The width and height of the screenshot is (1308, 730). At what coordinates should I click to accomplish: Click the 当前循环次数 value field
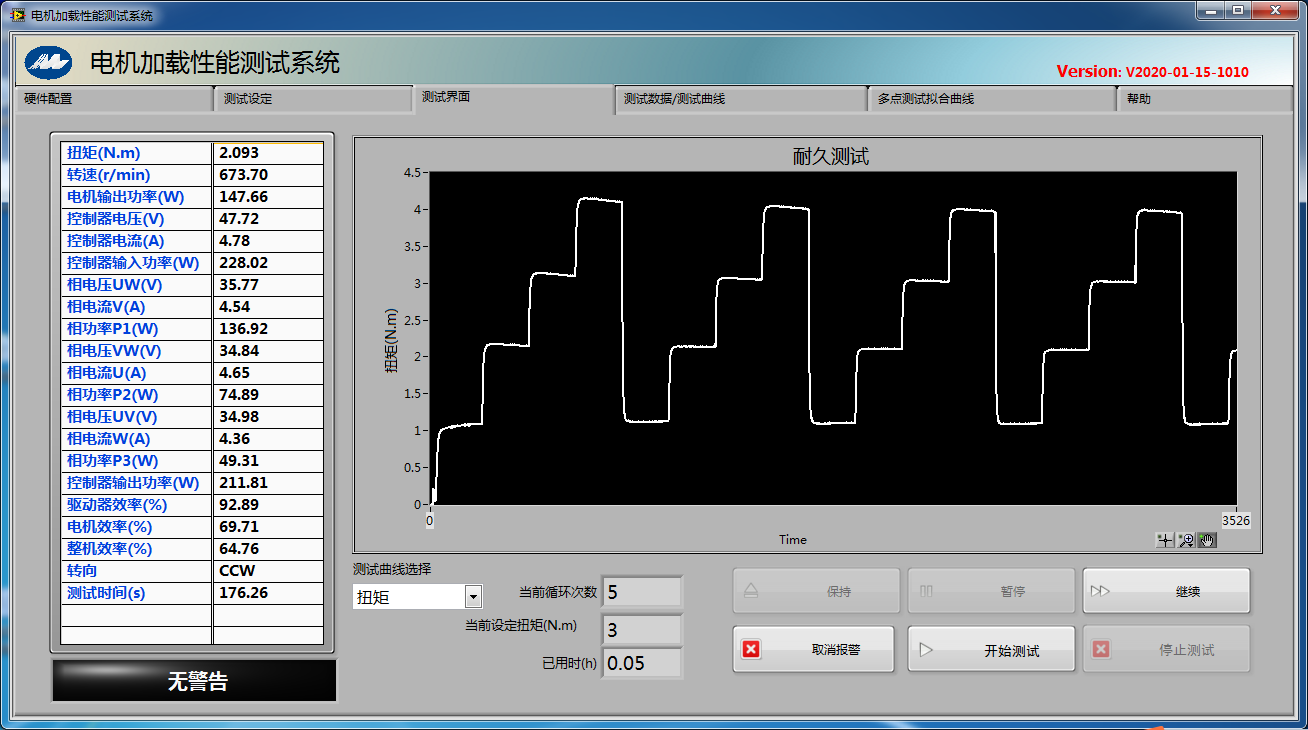coord(642,592)
